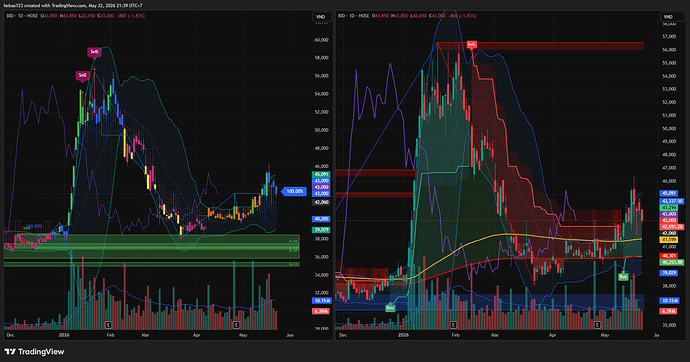Click the upper Sell marker on the left chart
The width and height of the screenshot is (690, 362).
94,52
